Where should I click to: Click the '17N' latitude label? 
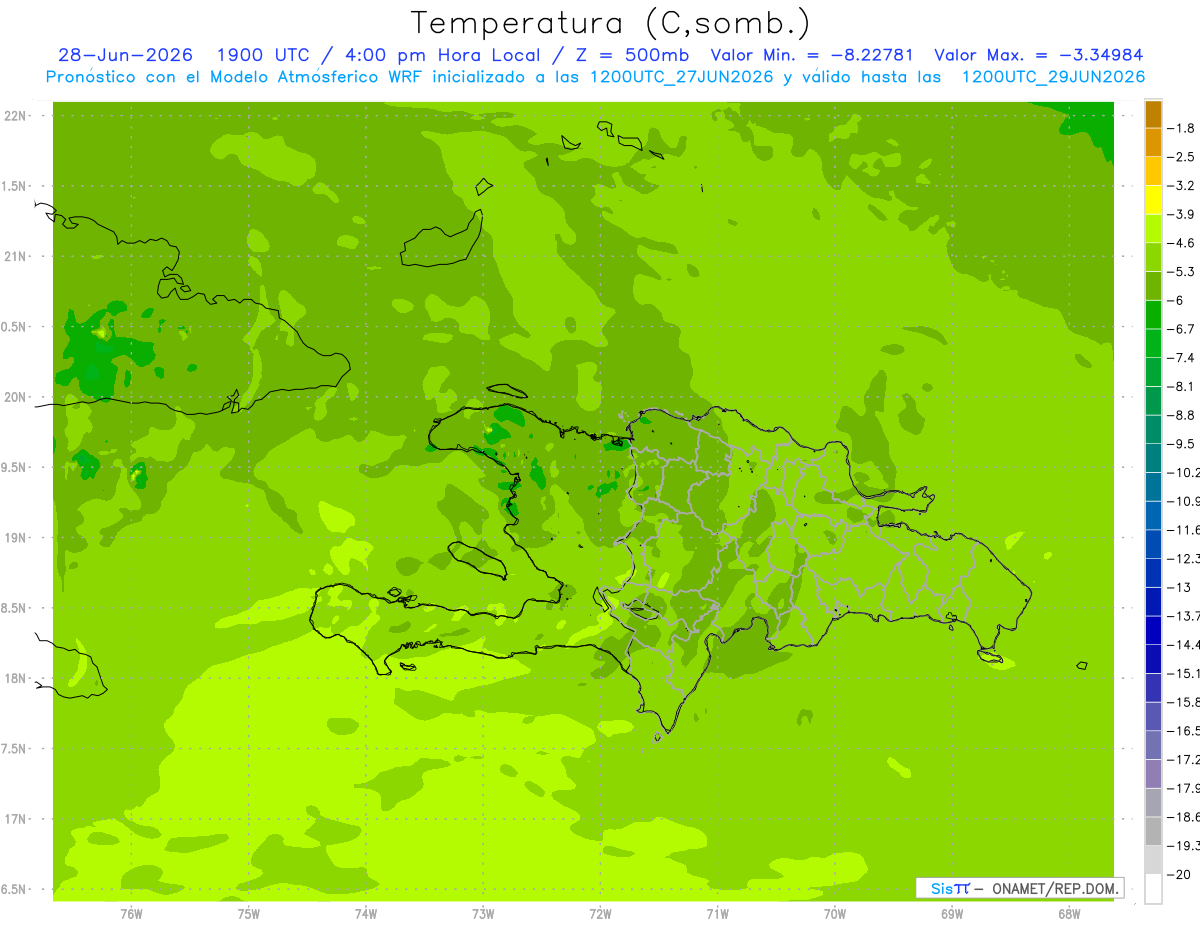tap(17, 819)
